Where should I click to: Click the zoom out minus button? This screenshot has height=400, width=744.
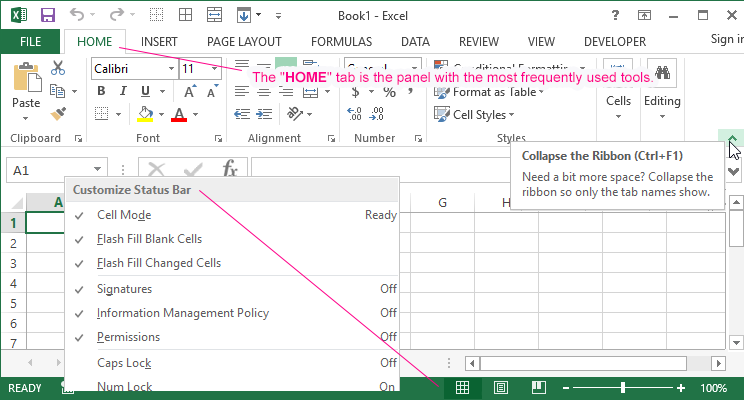(x=566, y=388)
